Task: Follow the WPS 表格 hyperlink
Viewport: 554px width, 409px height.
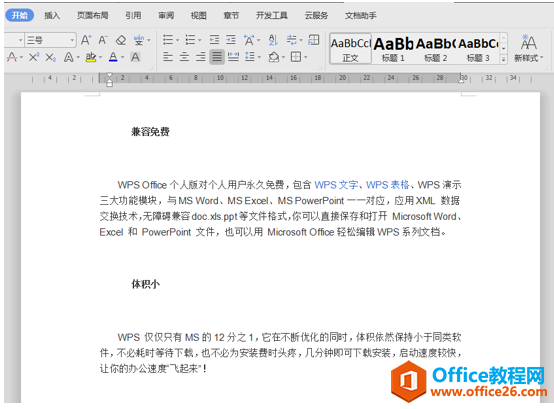Action: [x=388, y=185]
